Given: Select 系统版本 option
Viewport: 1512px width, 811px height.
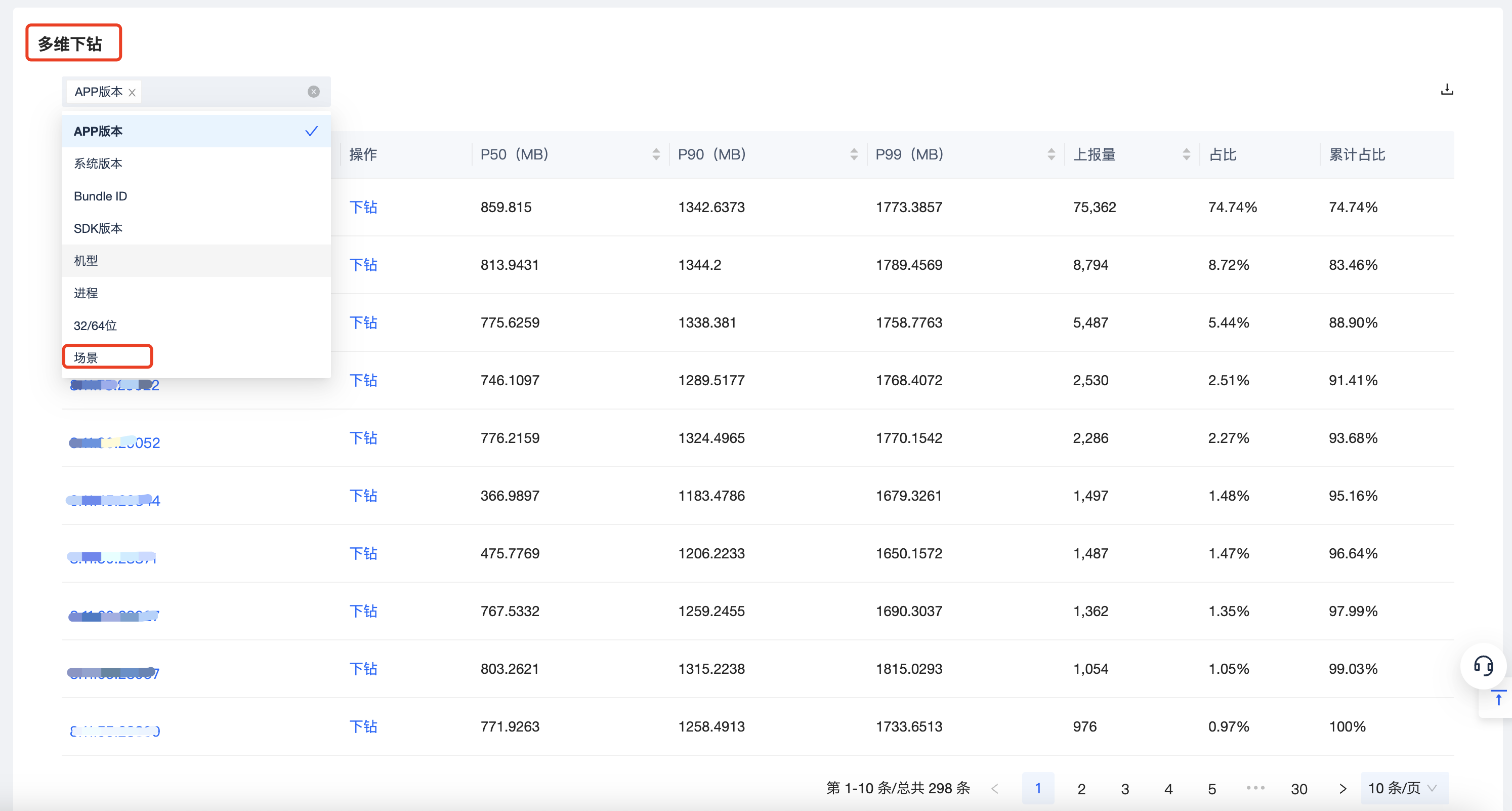Looking at the screenshot, I should pos(196,163).
